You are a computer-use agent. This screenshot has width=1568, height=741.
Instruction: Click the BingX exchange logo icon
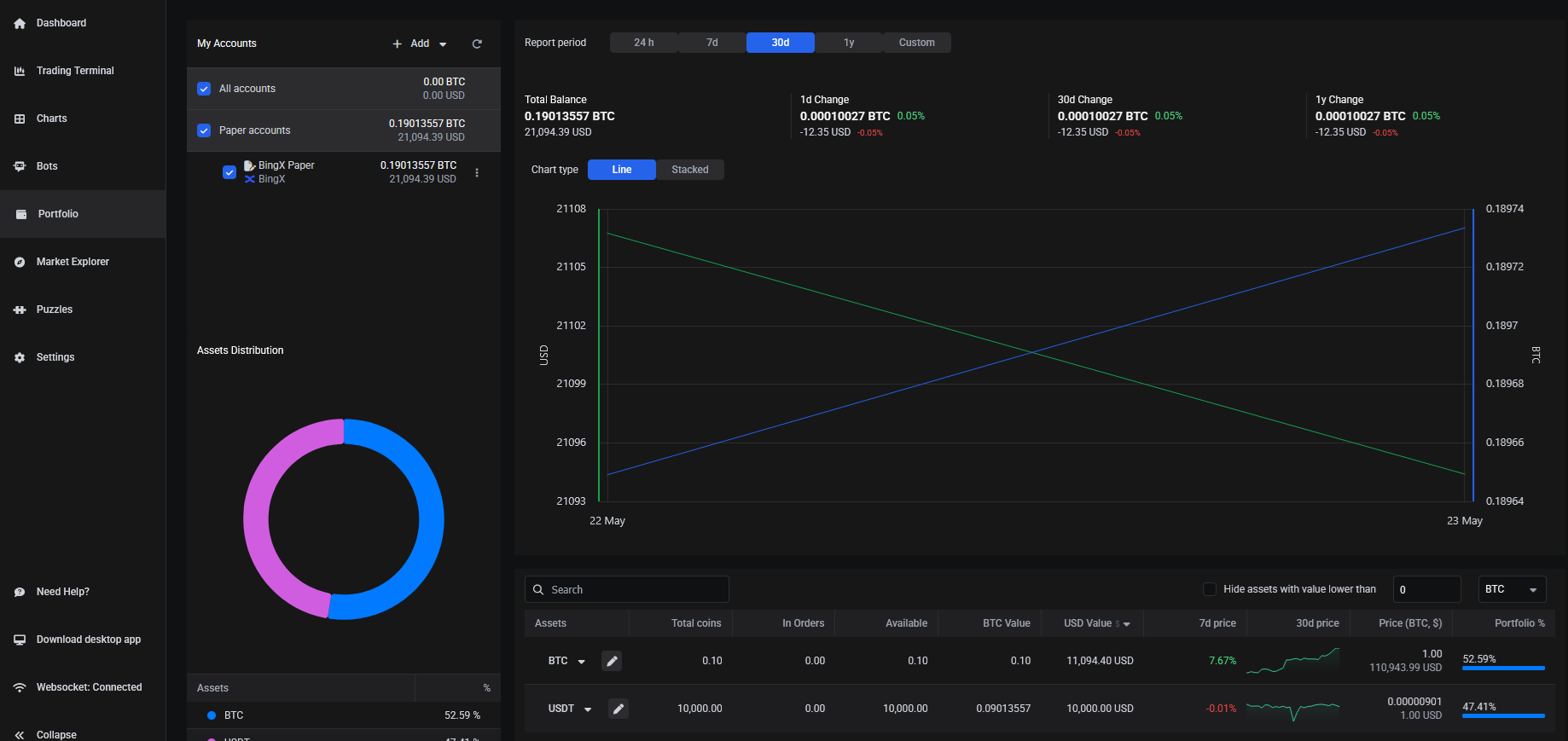pos(250,179)
